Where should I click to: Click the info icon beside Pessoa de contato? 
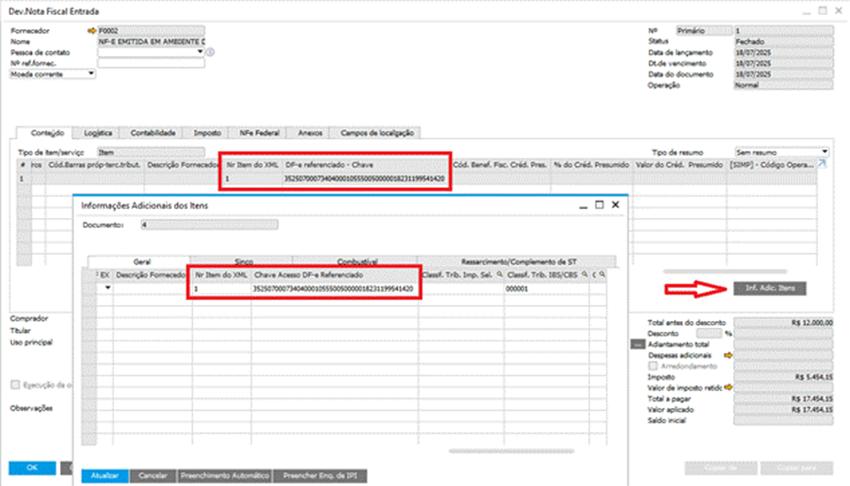click(212, 52)
